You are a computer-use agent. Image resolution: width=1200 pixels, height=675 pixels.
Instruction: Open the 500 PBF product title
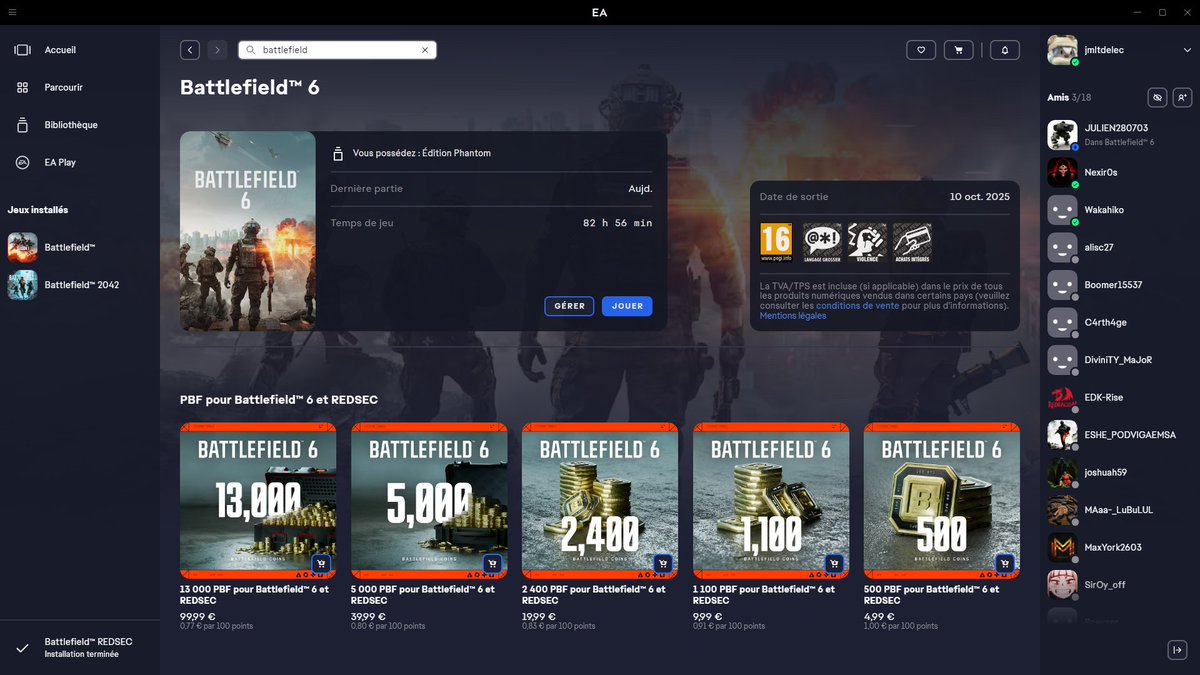click(x=932, y=595)
